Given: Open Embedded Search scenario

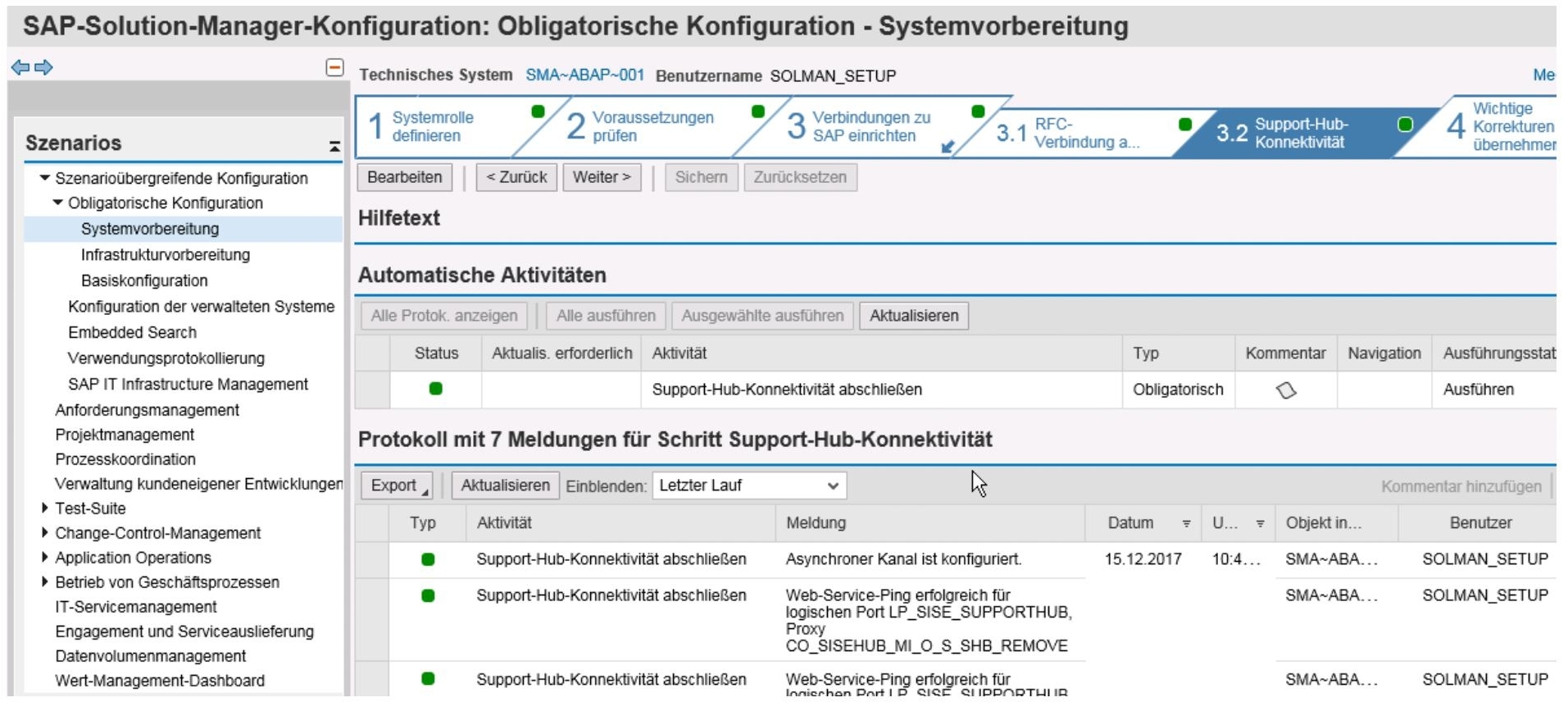Looking at the screenshot, I should (132, 332).
